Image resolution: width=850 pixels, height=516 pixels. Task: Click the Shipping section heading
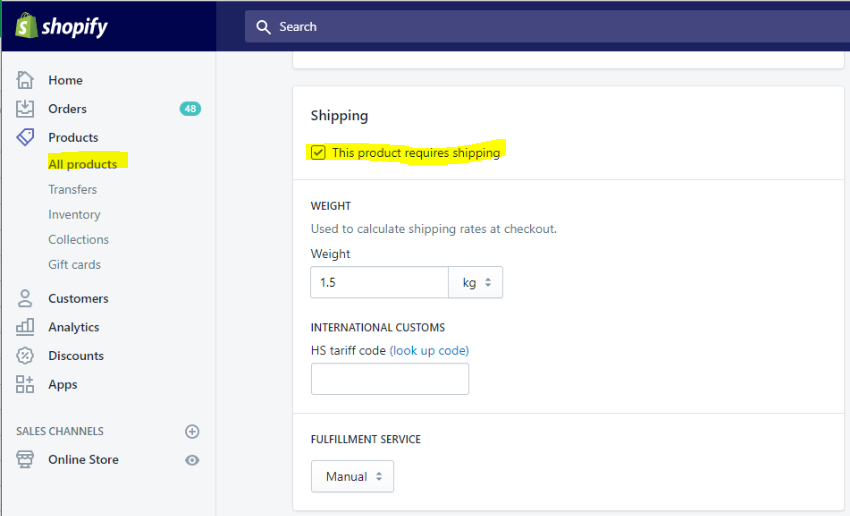[339, 116]
